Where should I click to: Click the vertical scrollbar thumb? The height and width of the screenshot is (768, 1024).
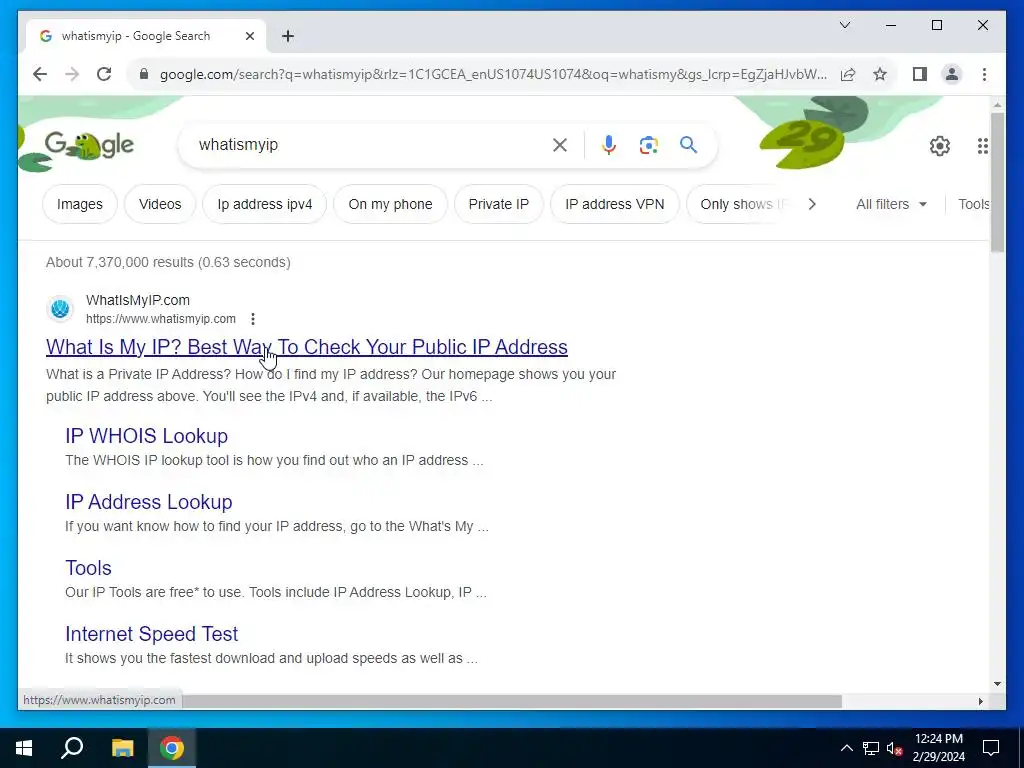click(997, 183)
